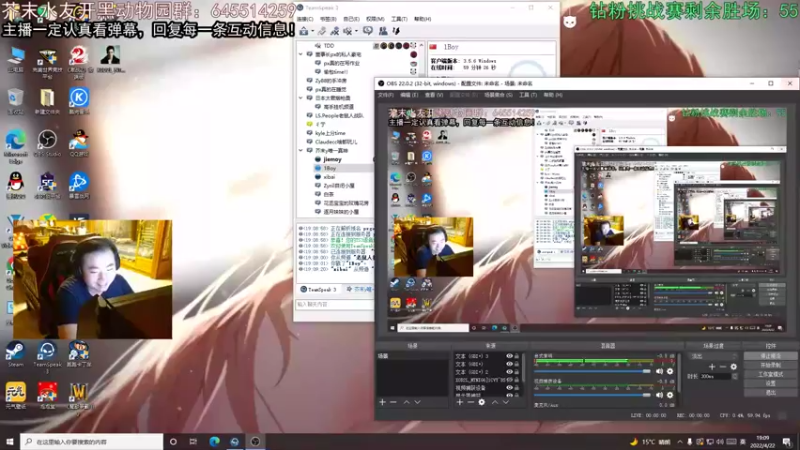
Task: Mute the 视频捕获设备 audio in mixer
Action: [x=659, y=395]
